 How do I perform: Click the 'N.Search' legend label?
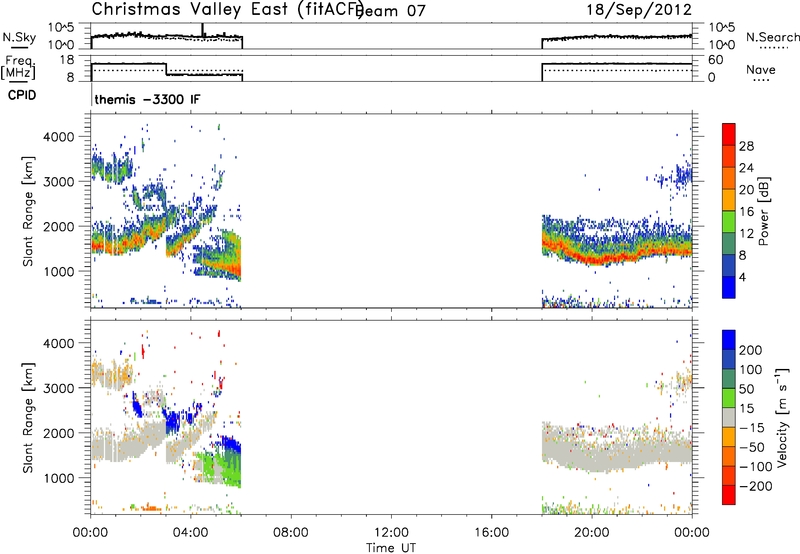point(772,37)
